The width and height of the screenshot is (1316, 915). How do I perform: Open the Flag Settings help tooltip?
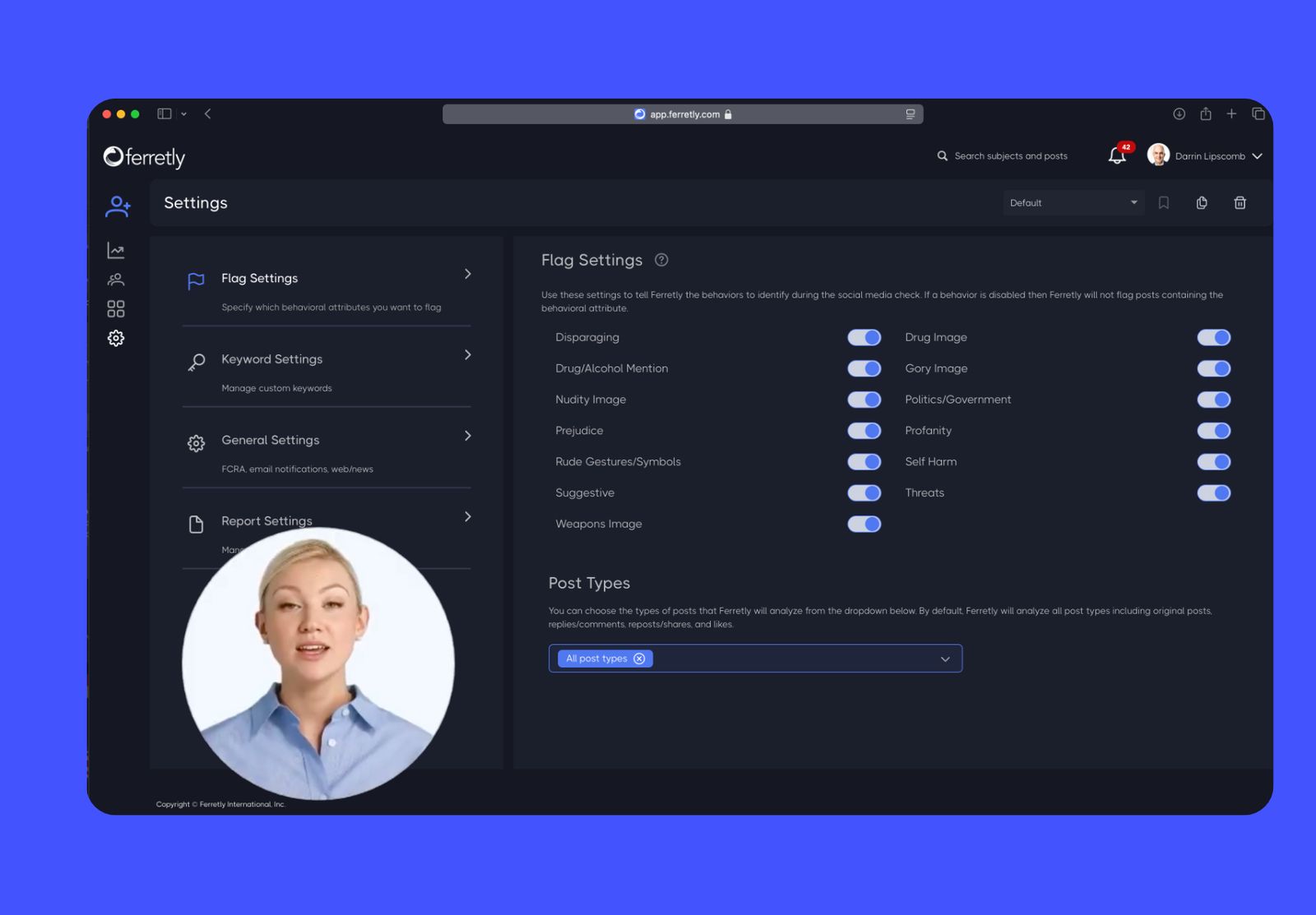point(661,260)
